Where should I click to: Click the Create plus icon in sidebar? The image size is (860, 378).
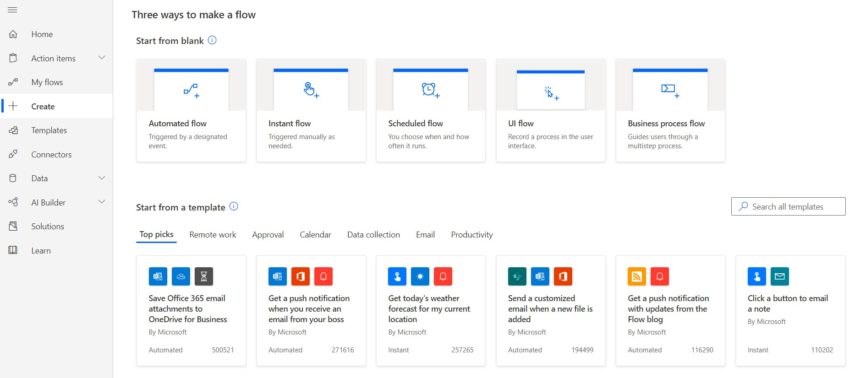coord(13,106)
